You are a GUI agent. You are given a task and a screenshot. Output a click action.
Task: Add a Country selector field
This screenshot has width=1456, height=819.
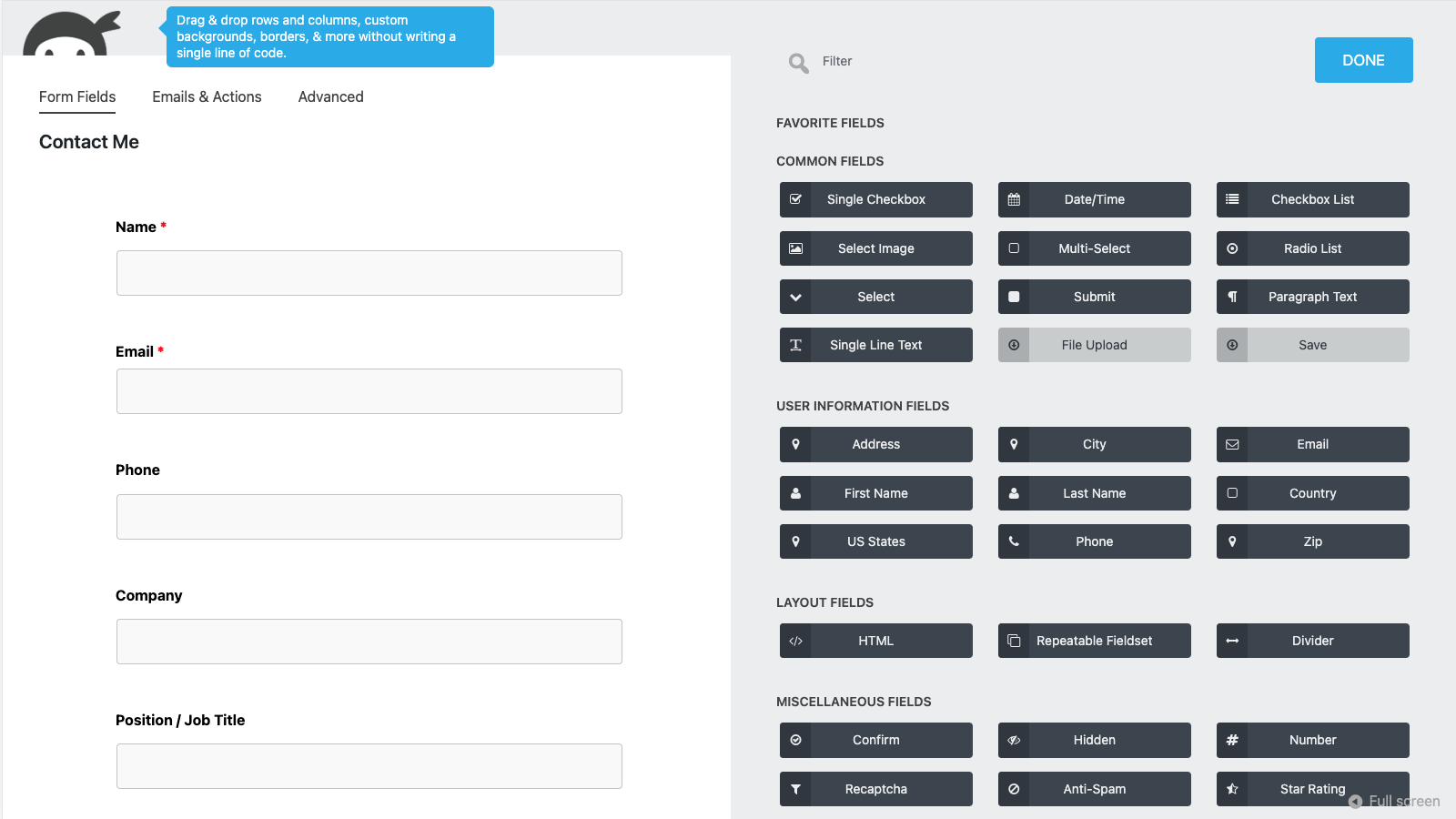click(1312, 493)
